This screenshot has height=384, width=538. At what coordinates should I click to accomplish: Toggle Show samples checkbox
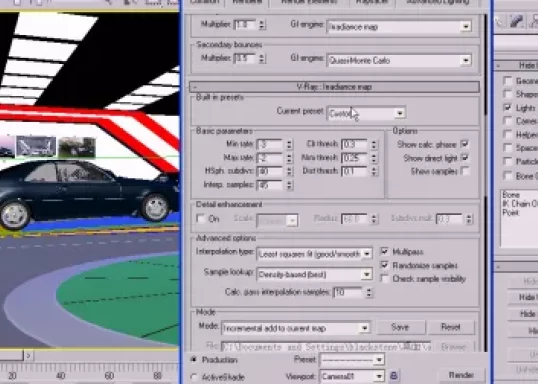coord(465,171)
